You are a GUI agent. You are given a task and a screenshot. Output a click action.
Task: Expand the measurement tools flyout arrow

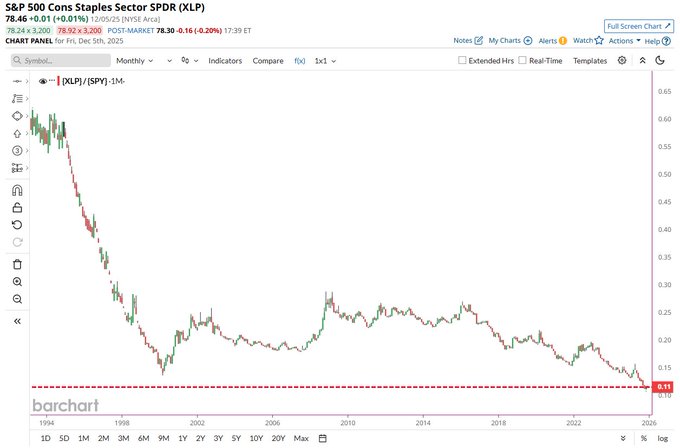[x=27, y=168]
